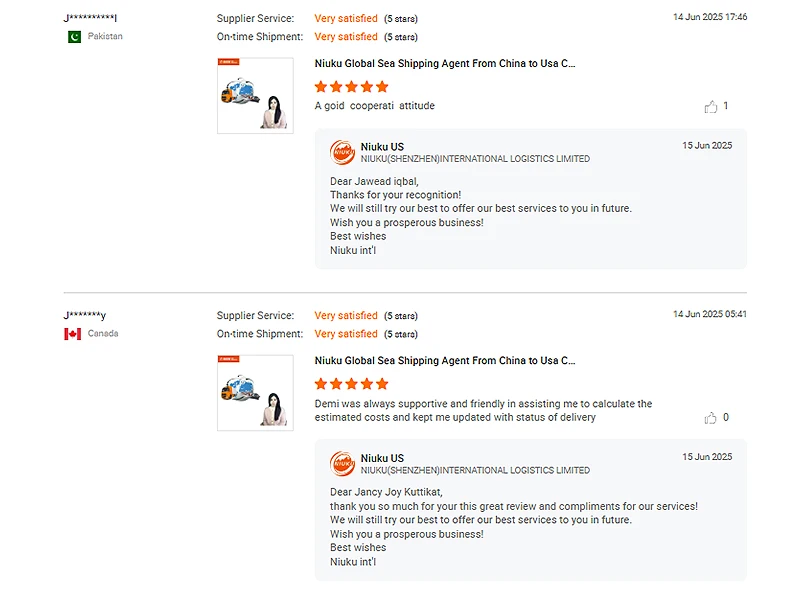The height and width of the screenshot is (600, 800).
Task: Click the Pakistan flag icon
Action: coord(74,37)
